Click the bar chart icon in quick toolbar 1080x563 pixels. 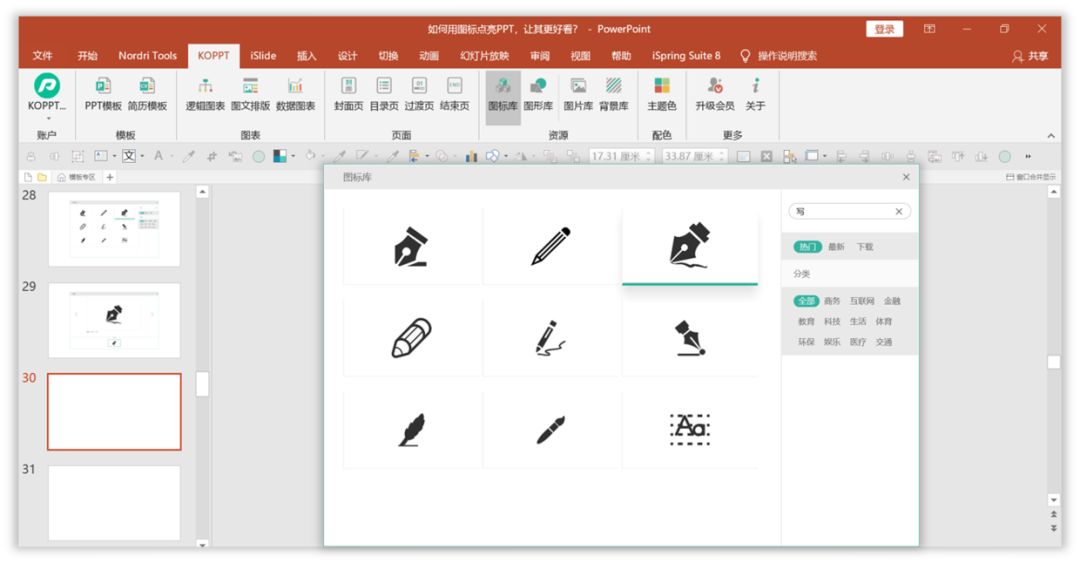(x=471, y=156)
